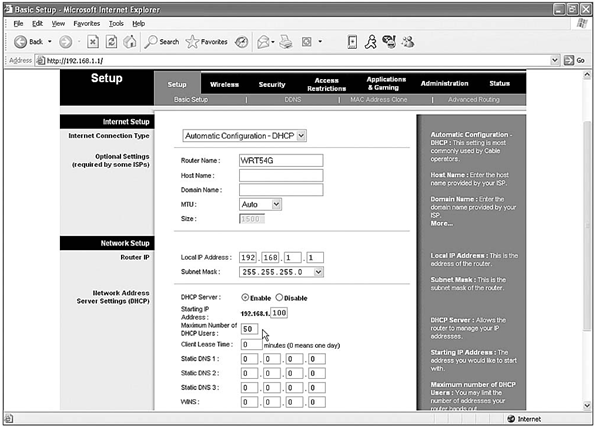
Task: Click the Forward arrow button
Action: (x=65, y=42)
